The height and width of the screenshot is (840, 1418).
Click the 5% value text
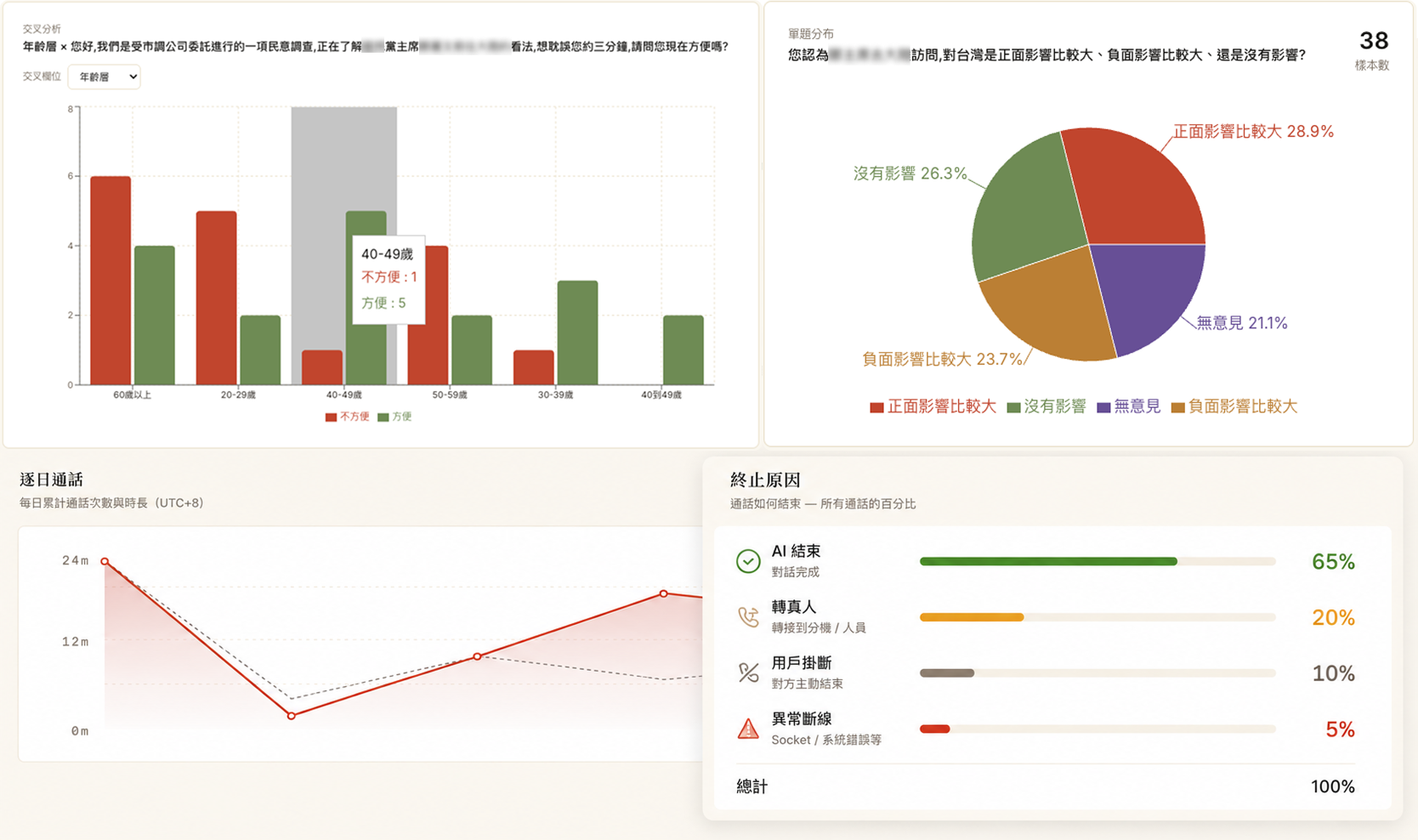tap(1340, 729)
